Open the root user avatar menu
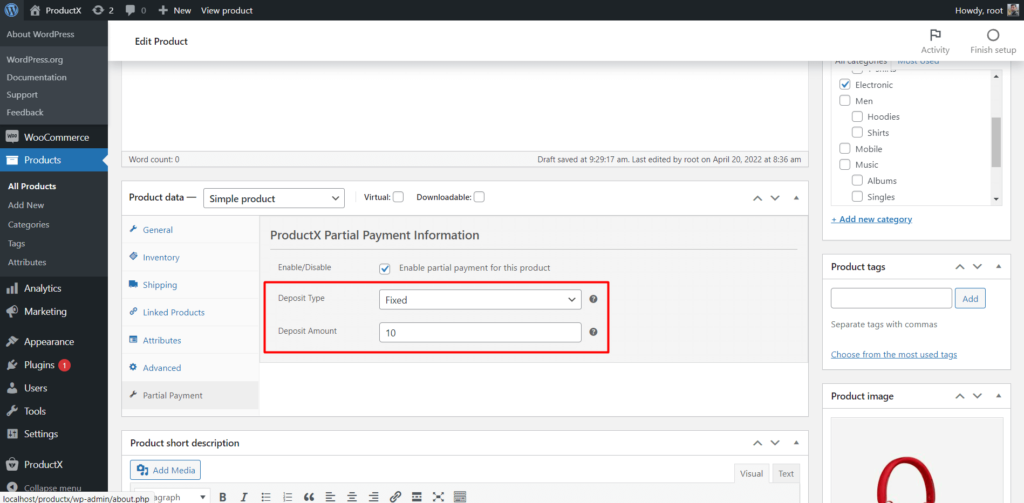This screenshot has height=503, width=1024. pos(1012,10)
